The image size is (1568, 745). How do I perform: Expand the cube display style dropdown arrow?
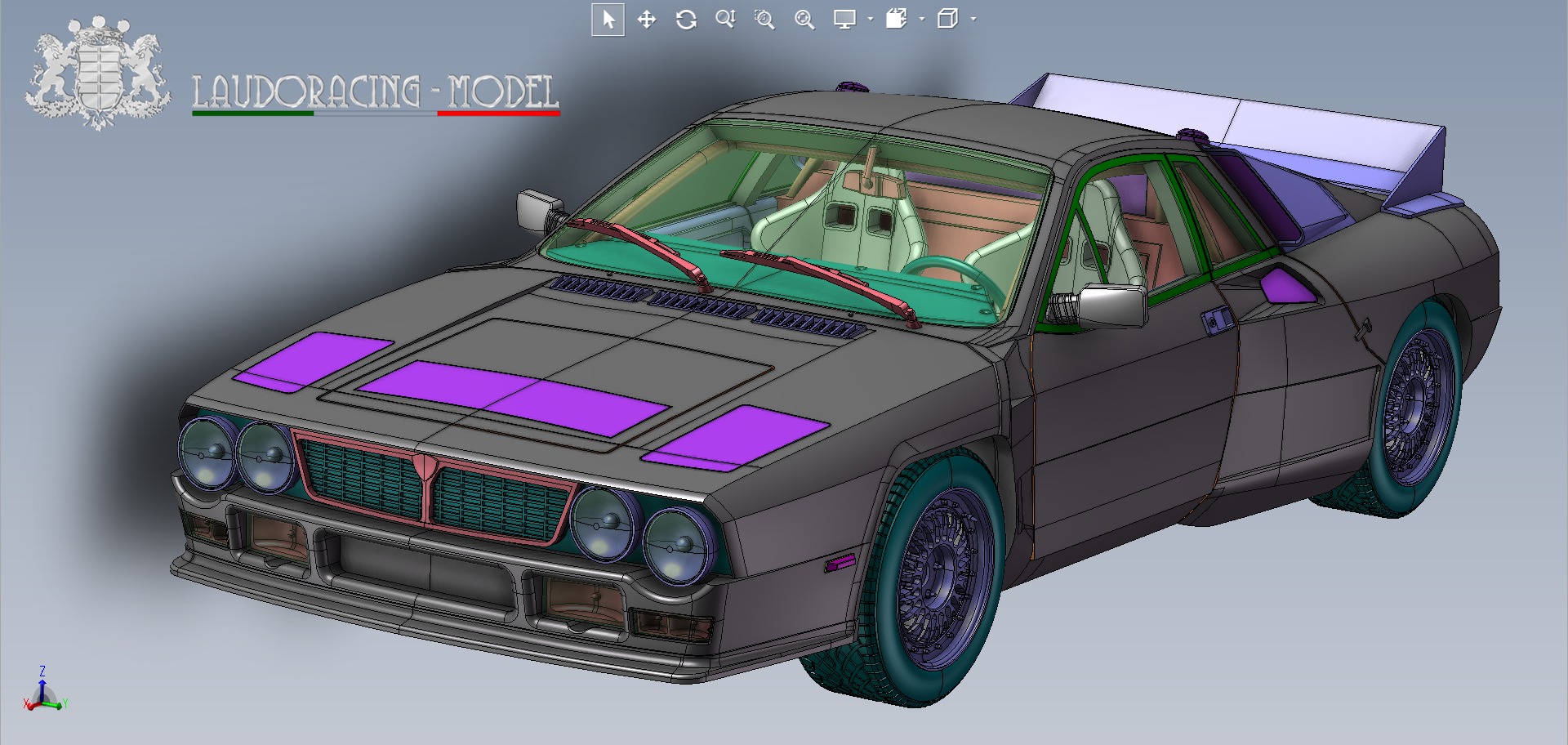[973, 20]
